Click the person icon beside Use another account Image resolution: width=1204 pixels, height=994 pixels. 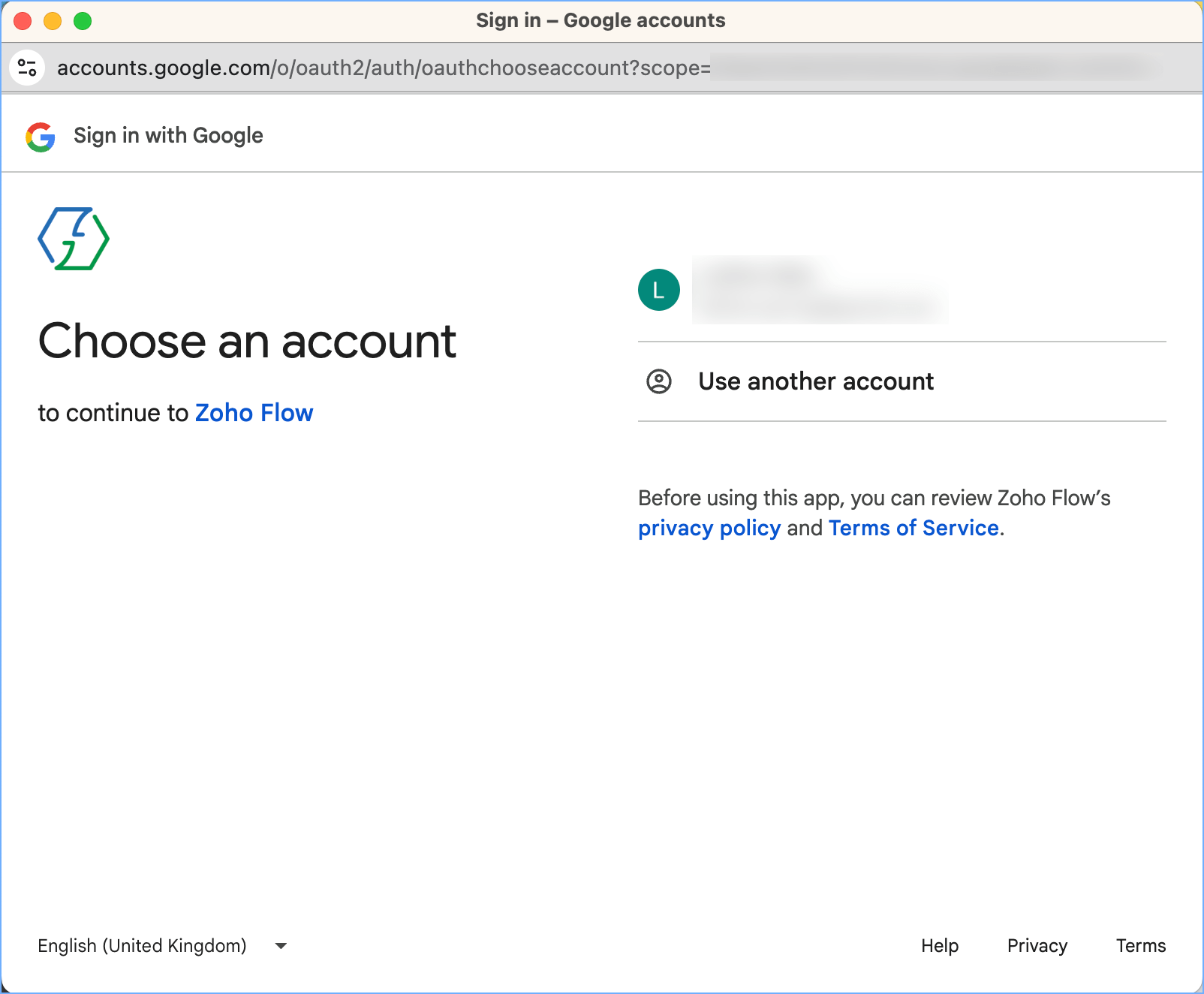[659, 381]
